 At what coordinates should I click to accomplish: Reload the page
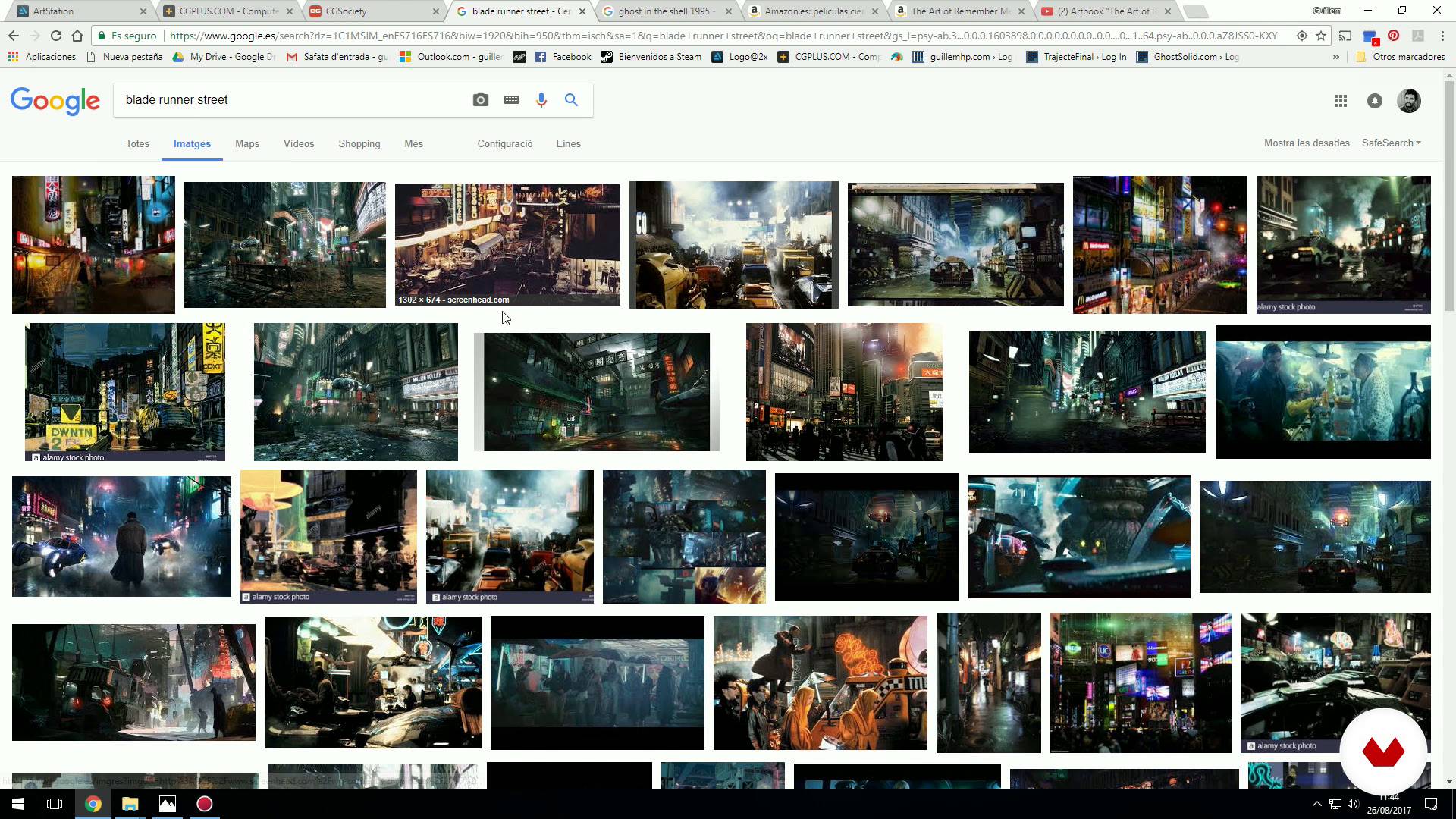tap(56, 36)
